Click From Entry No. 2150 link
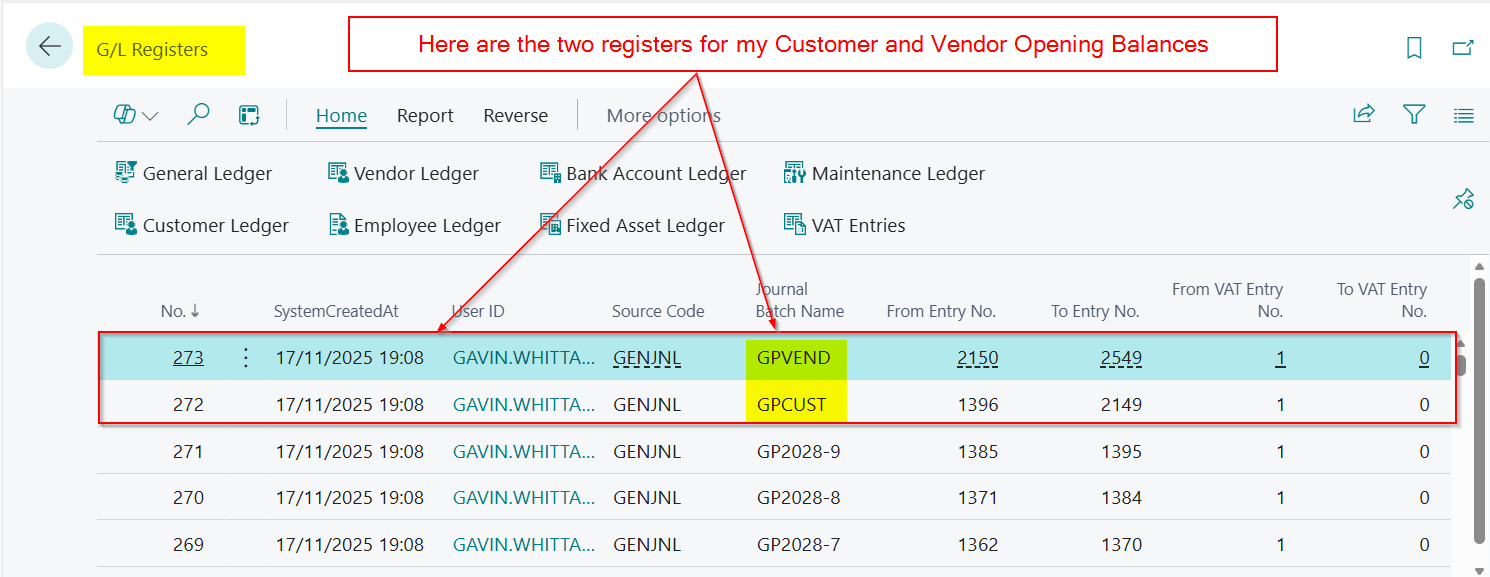1490x577 pixels. click(977, 358)
